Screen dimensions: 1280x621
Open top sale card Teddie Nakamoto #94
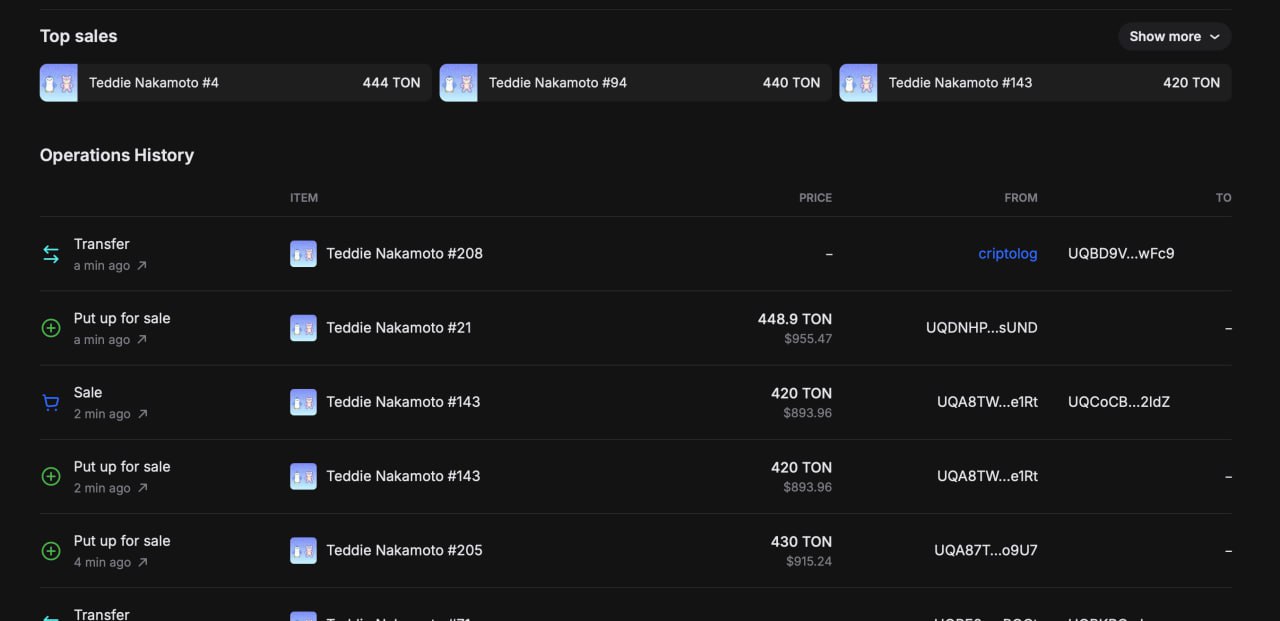point(635,83)
